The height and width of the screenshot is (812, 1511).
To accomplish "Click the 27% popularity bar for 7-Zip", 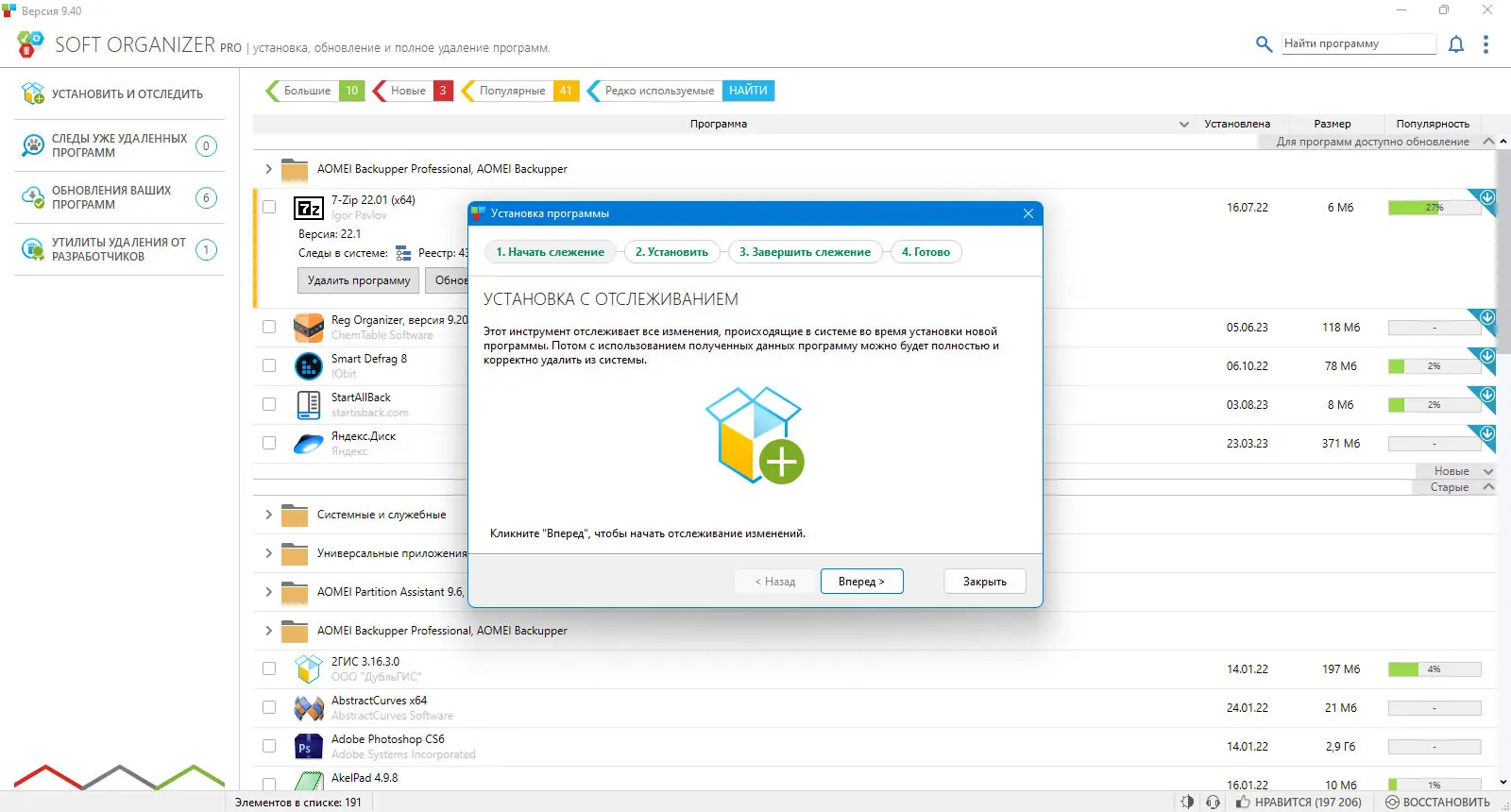I will (1435, 208).
